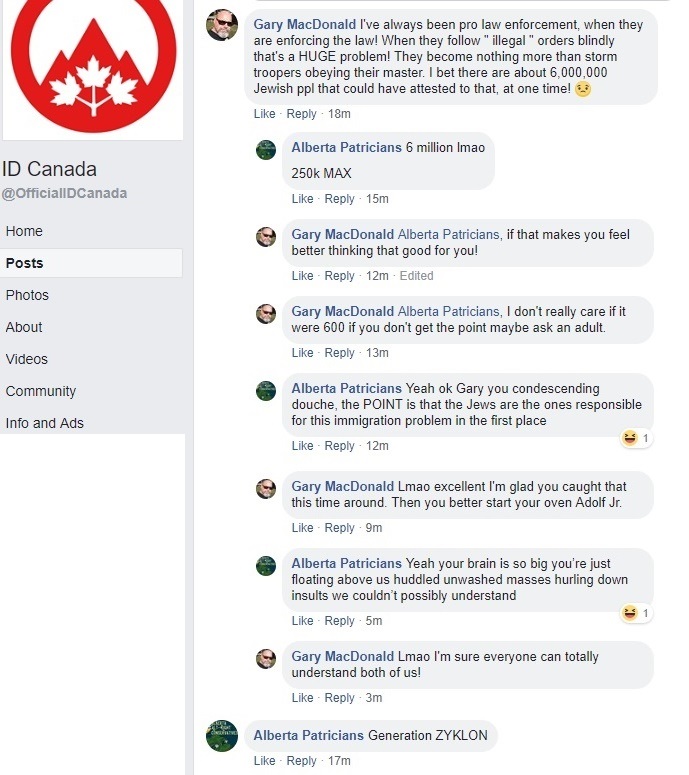This screenshot has height=775, width=689.
Task: Open Alberta Patricians avatar on 'Generation ZYKLON' comment
Action: (x=222, y=735)
